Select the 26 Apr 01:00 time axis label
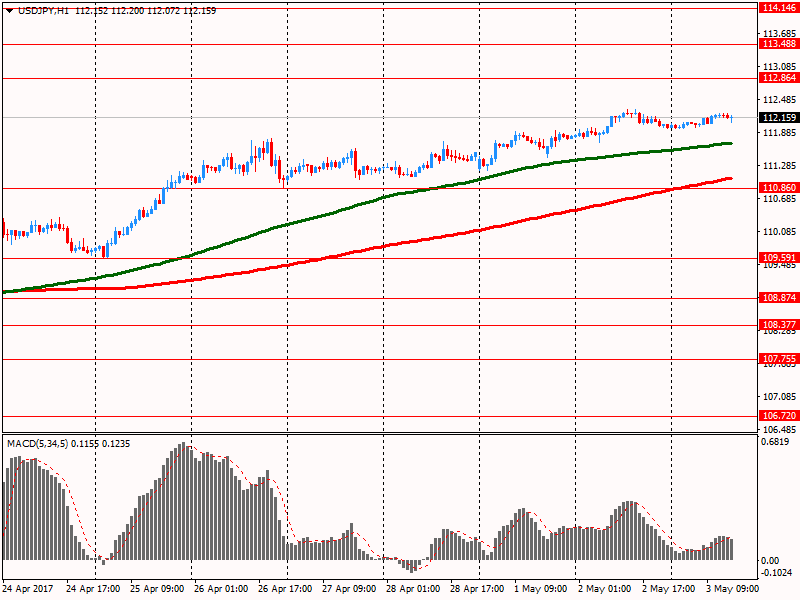 coord(221,589)
